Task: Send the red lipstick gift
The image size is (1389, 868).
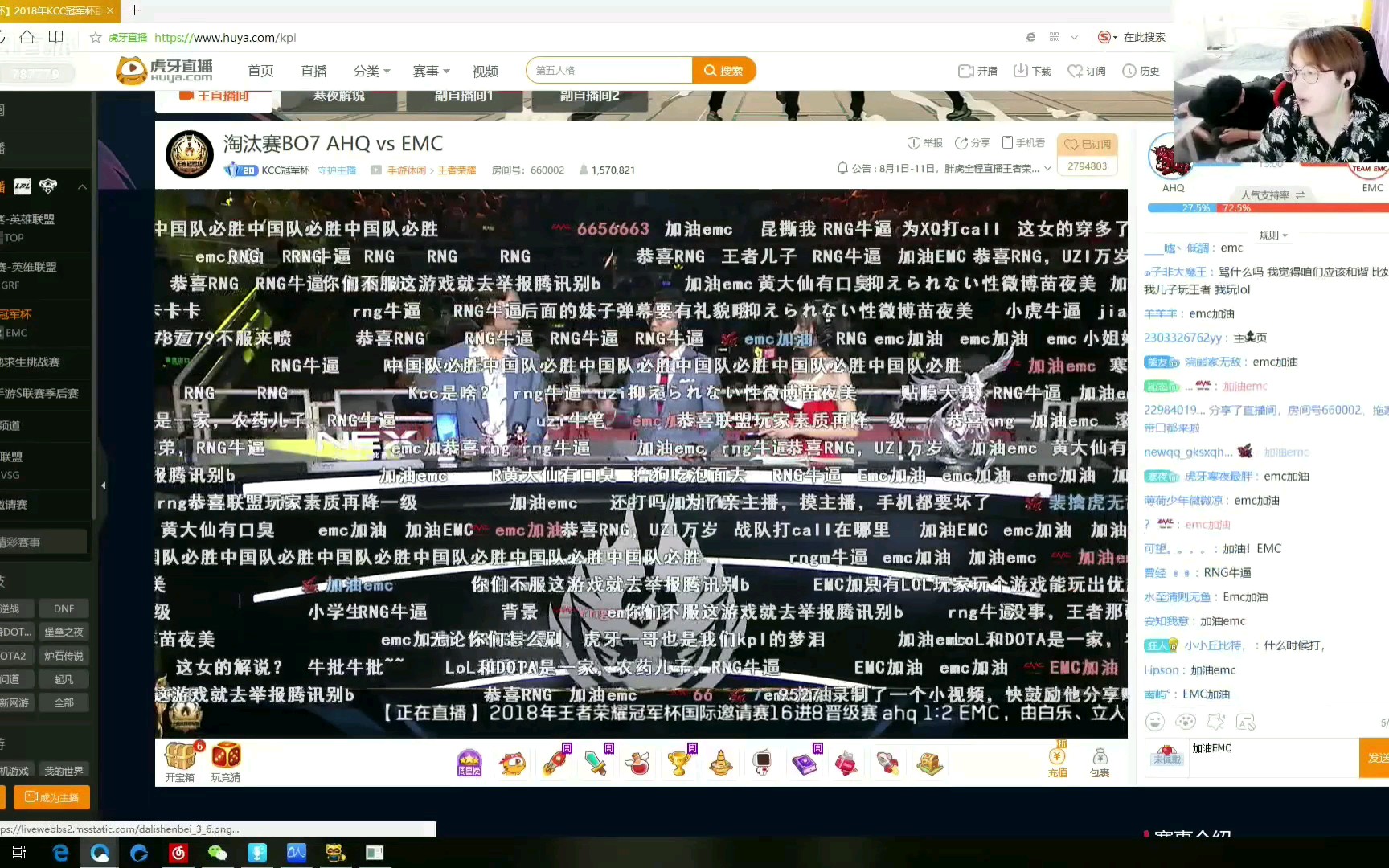Action: pos(846,763)
